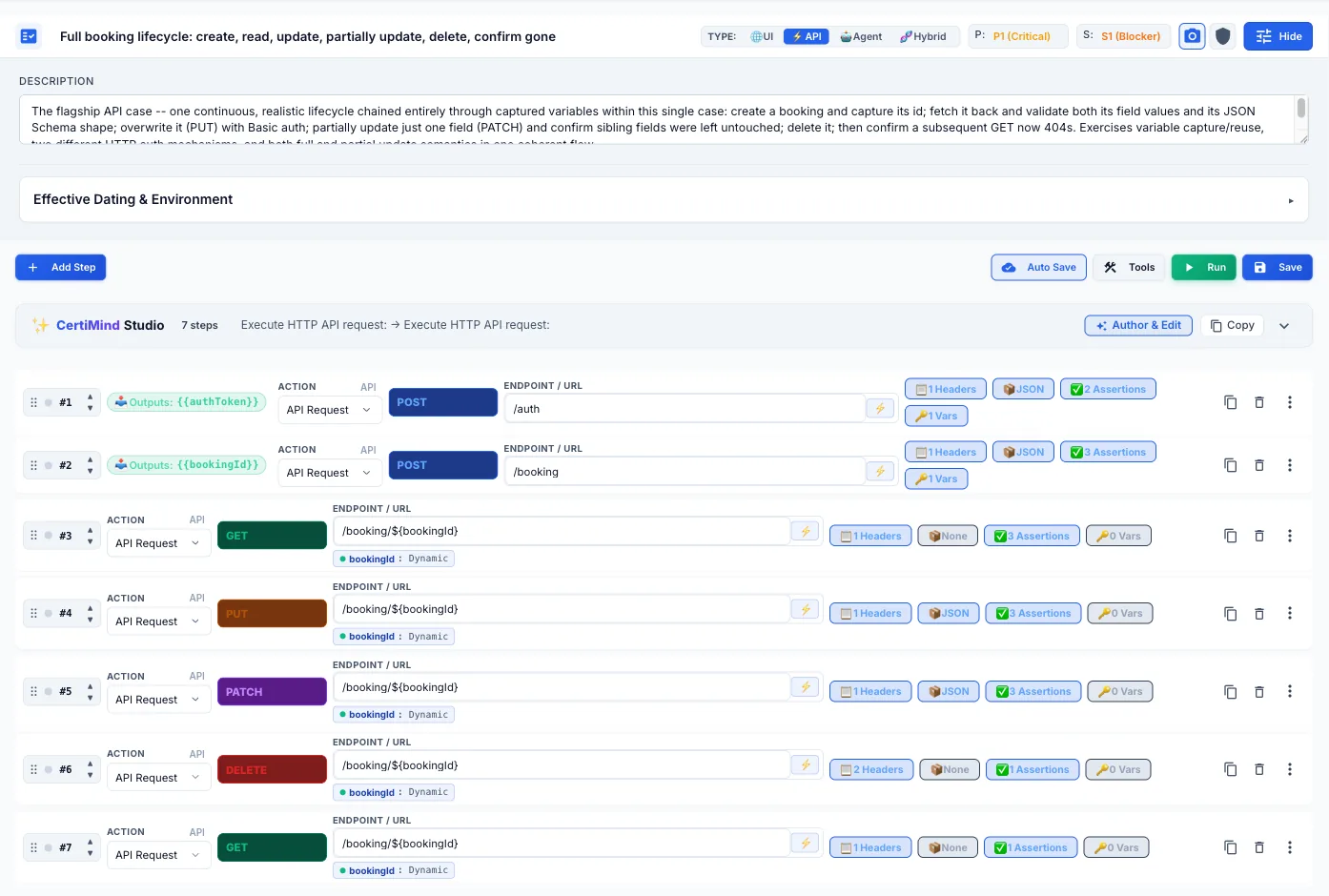Toggle the status dot on step #1
Screen dimensions: 1329x896
(x=49, y=402)
